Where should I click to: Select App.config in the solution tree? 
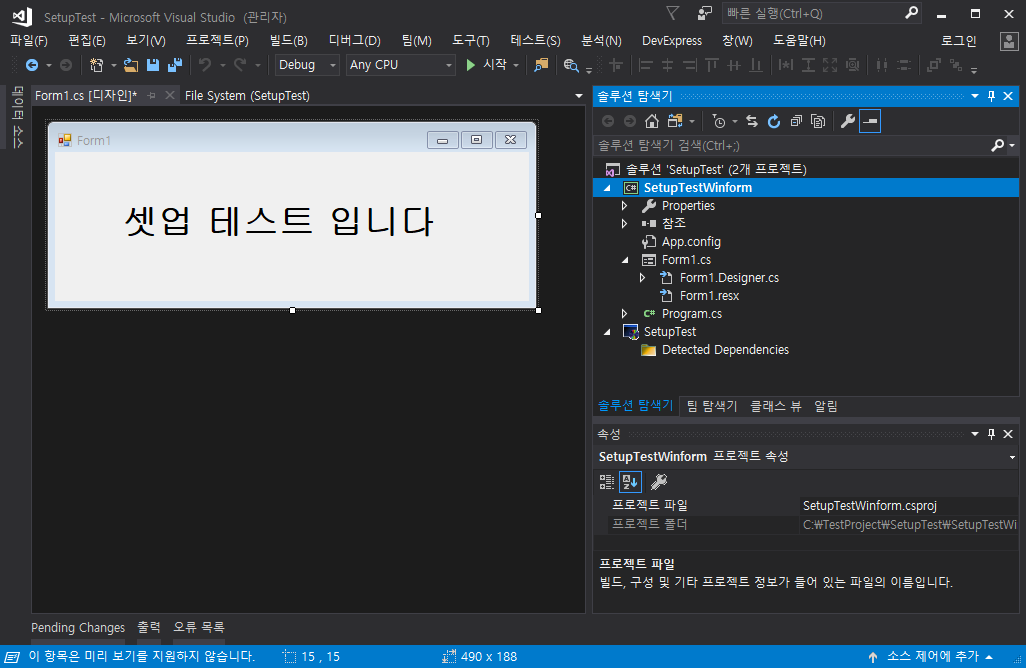(x=691, y=241)
